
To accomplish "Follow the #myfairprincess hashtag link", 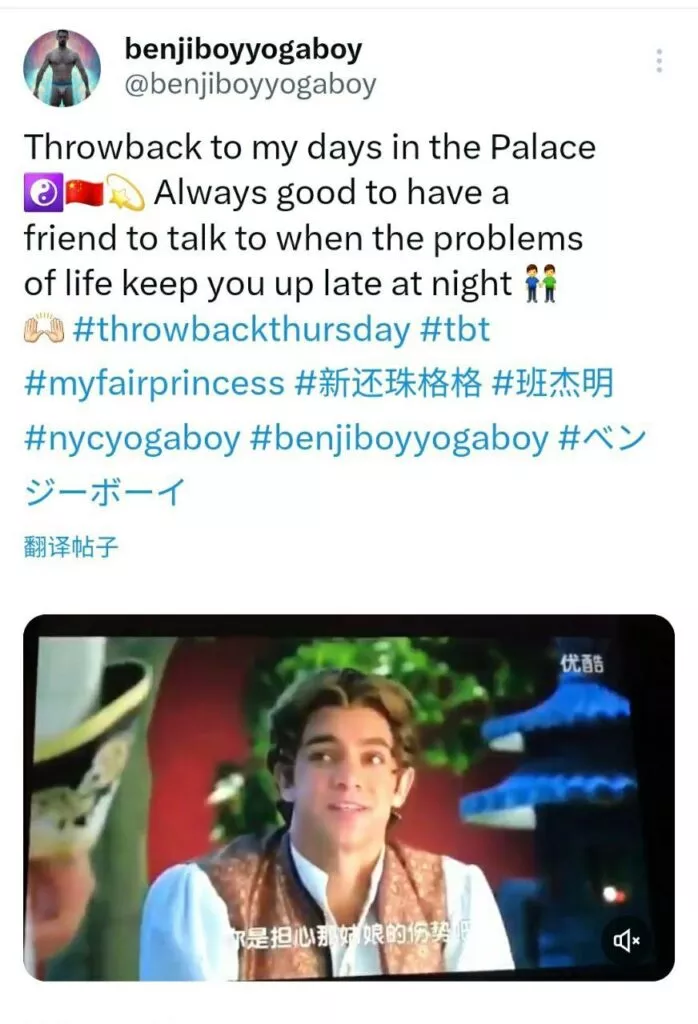I will click(x=154, y=383).
